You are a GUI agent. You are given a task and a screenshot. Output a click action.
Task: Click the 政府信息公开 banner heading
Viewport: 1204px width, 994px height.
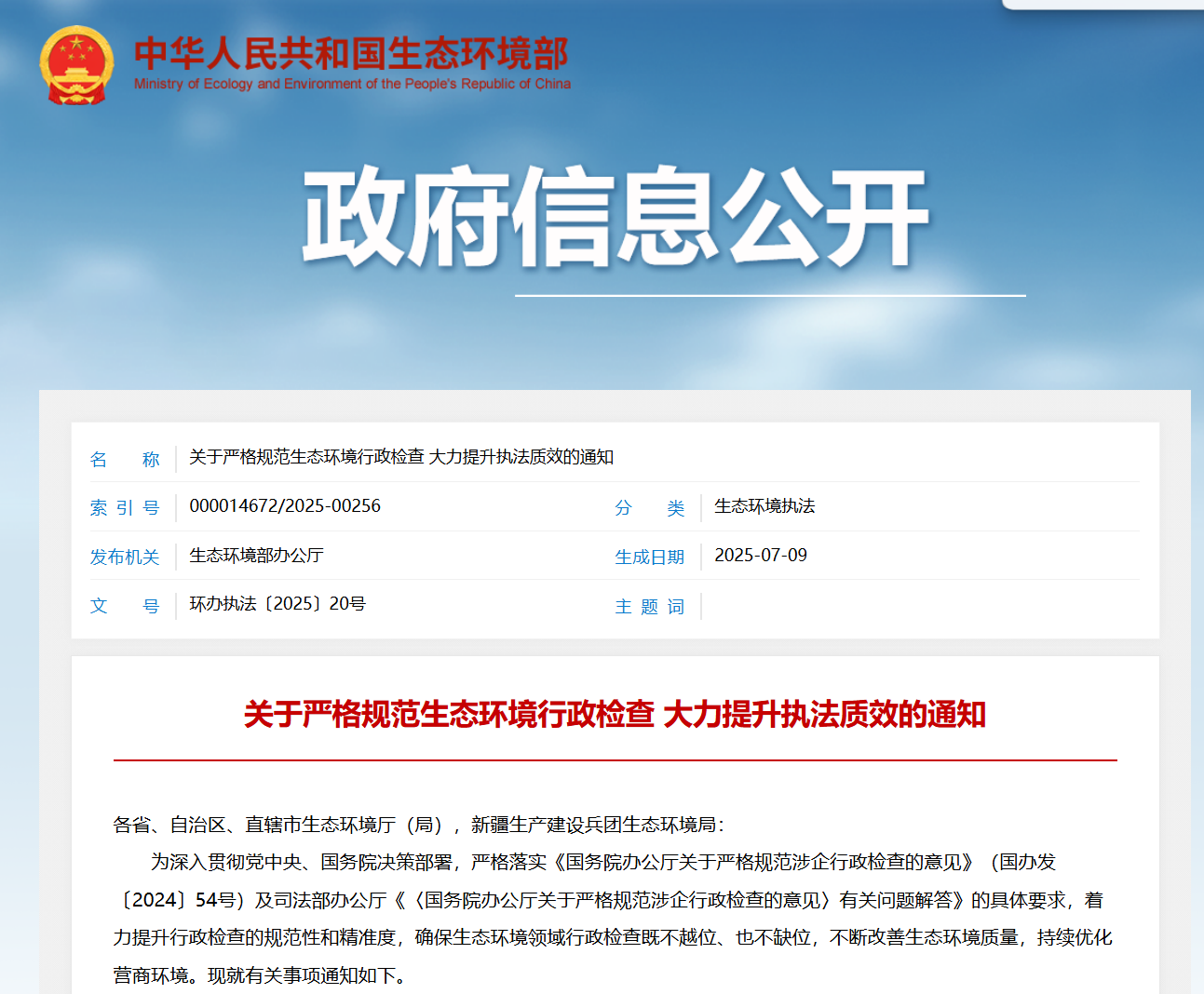click(x=616, y=218)
